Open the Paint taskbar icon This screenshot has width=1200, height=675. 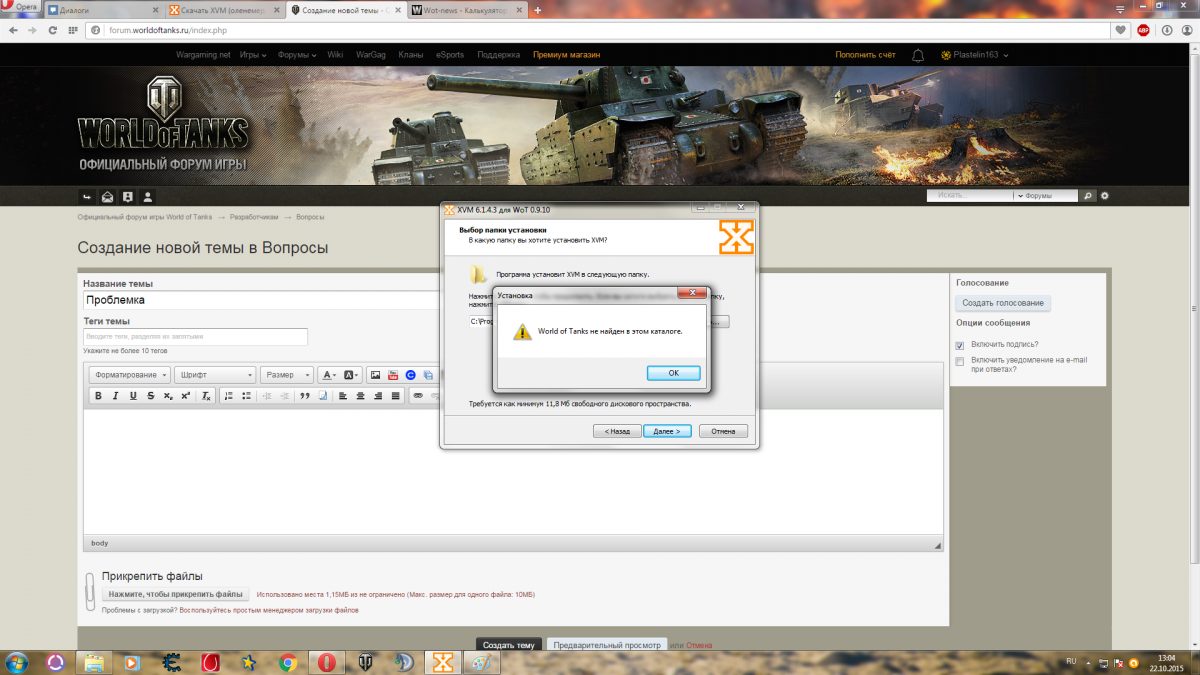[x=482, y=662]
